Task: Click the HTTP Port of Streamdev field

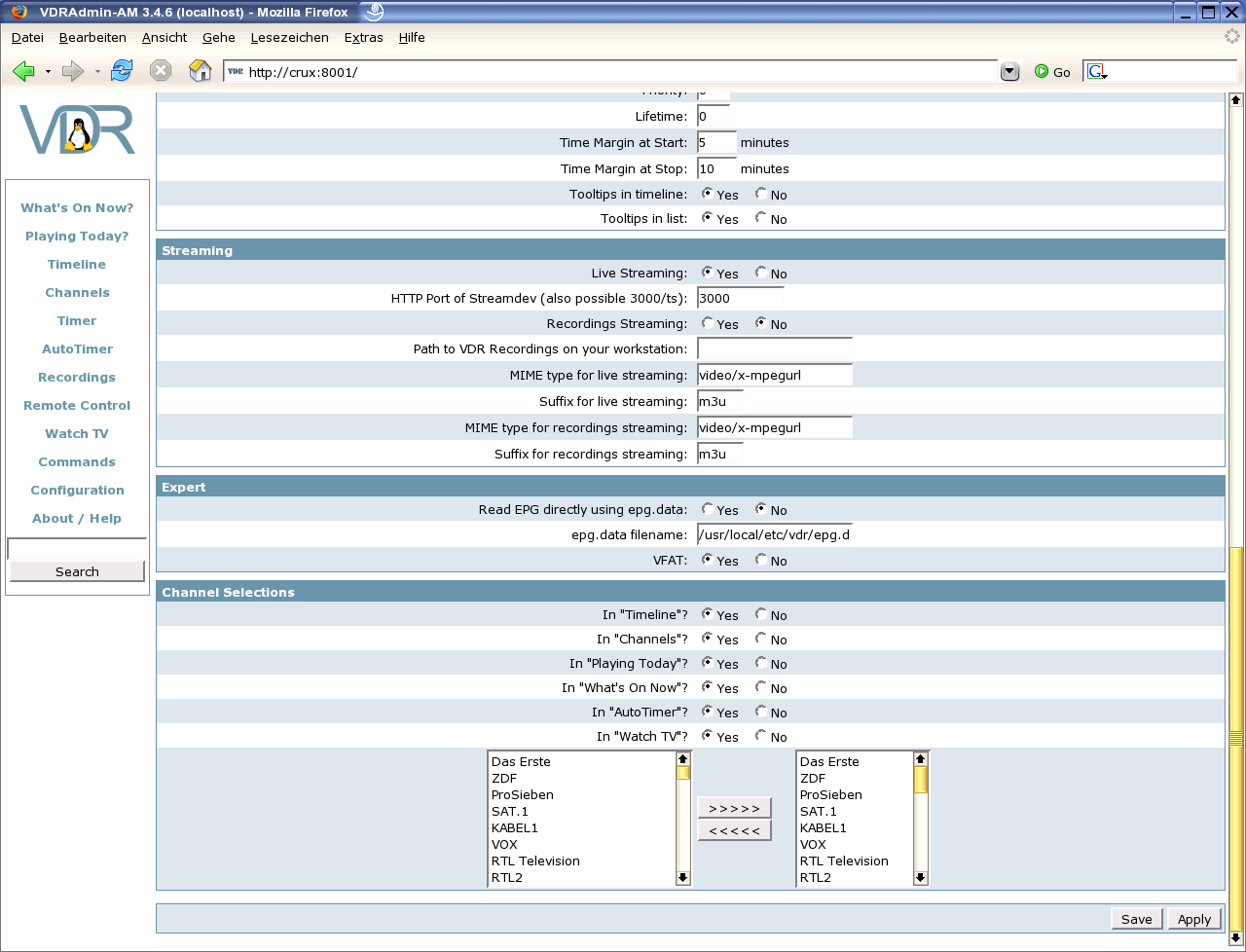Action: pyautogui.click(x=740, y=299)
